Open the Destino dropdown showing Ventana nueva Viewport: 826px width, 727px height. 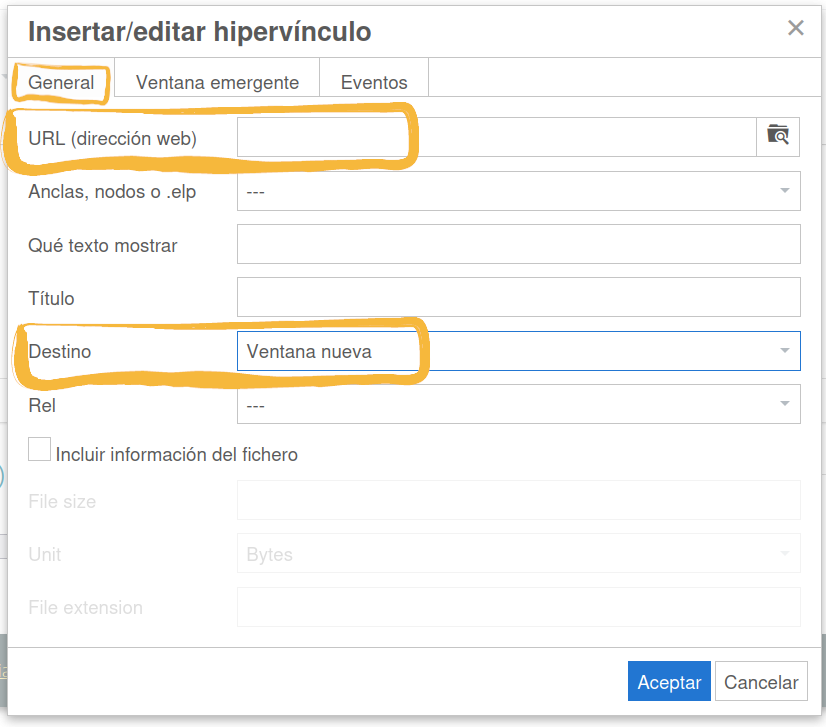point(518,351)
